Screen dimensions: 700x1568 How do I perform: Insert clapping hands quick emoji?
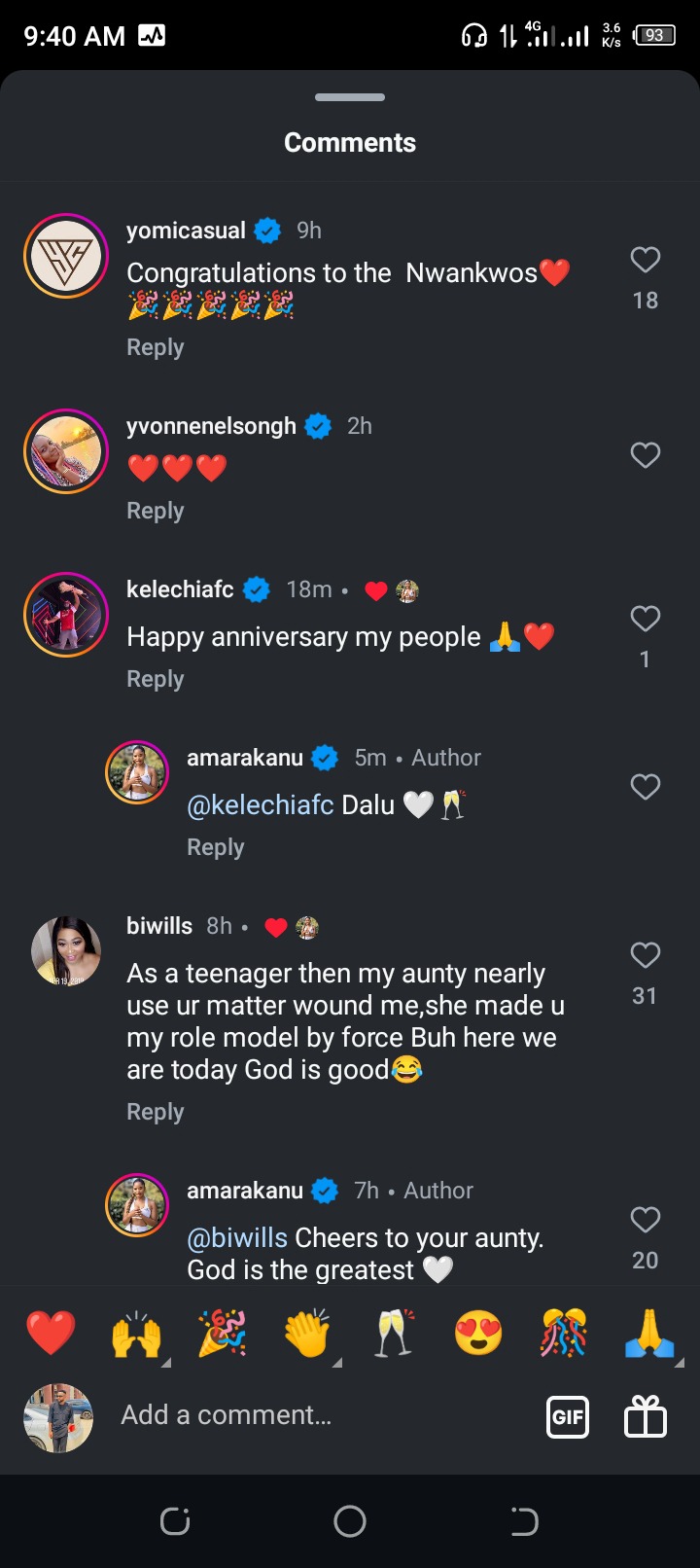coord(307,1333)
